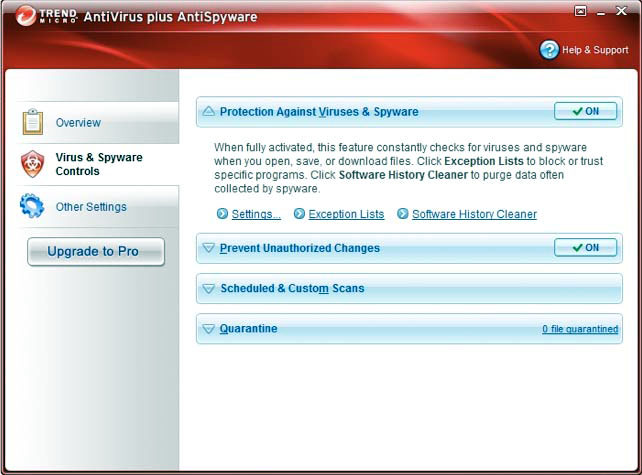The width and height of the screenshot is (642, 475).
Task: Click the Quarantine heading
Action: [249, 328]
